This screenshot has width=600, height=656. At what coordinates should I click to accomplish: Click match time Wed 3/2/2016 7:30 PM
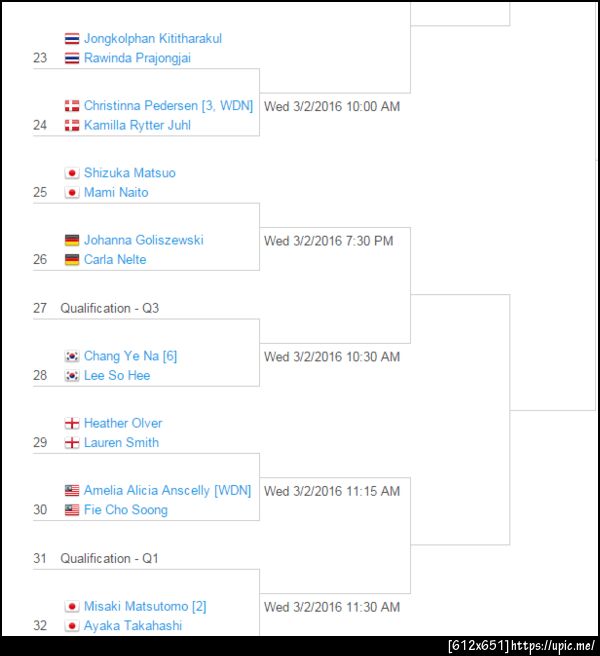coord(328,241)
